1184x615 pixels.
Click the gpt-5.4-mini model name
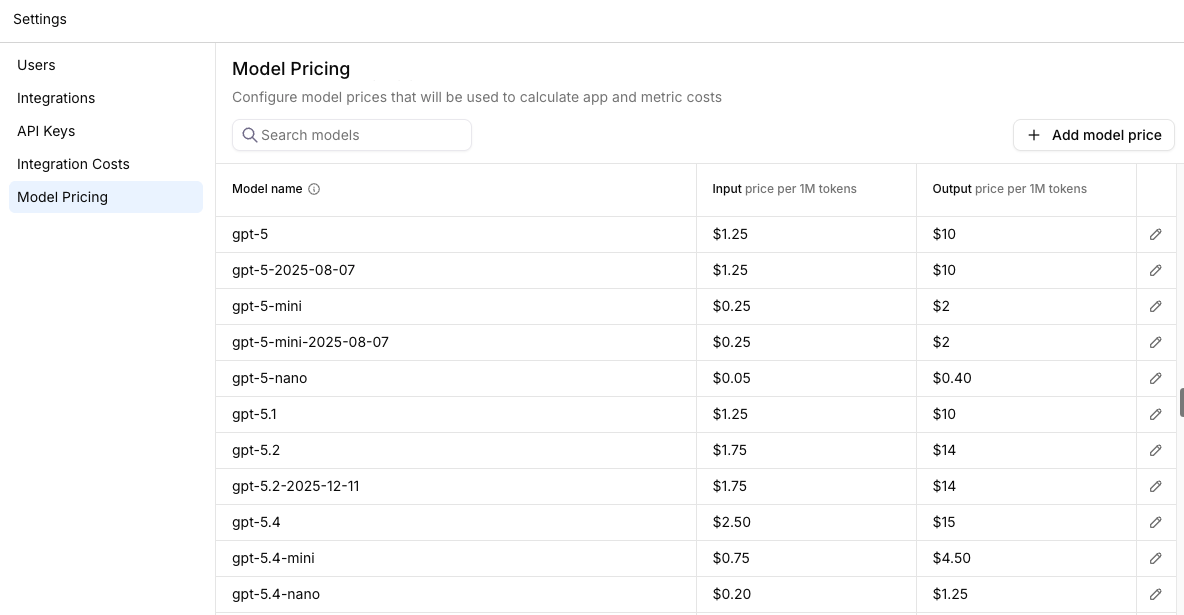273,558
